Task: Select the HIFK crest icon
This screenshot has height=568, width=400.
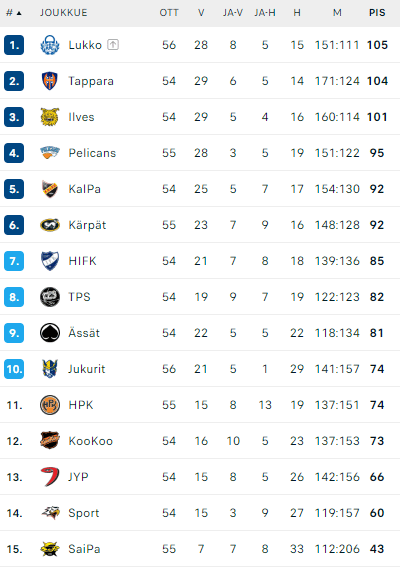Action: tap(50, 261)
